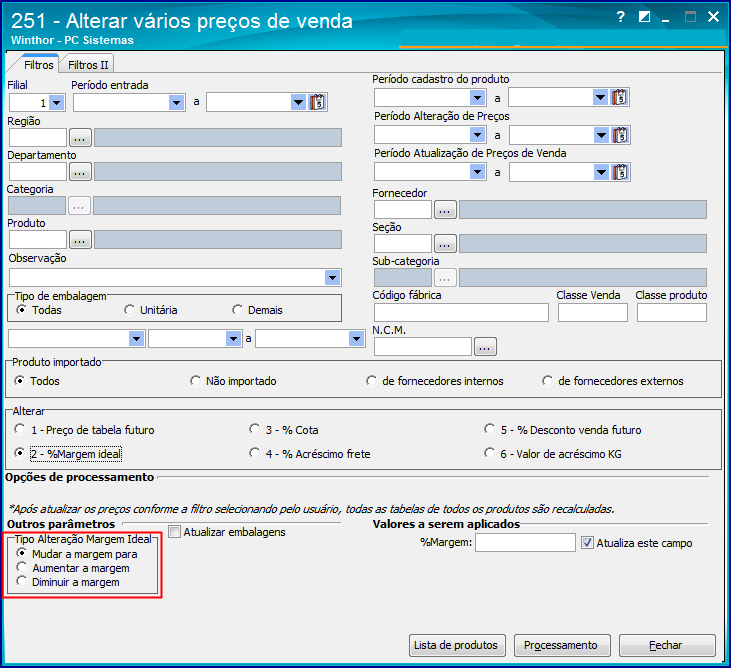Image resolution: width=731 pixels, height=668 pixels.
Task: Select Aumentar a margem radio
Action: click(21, 567)
